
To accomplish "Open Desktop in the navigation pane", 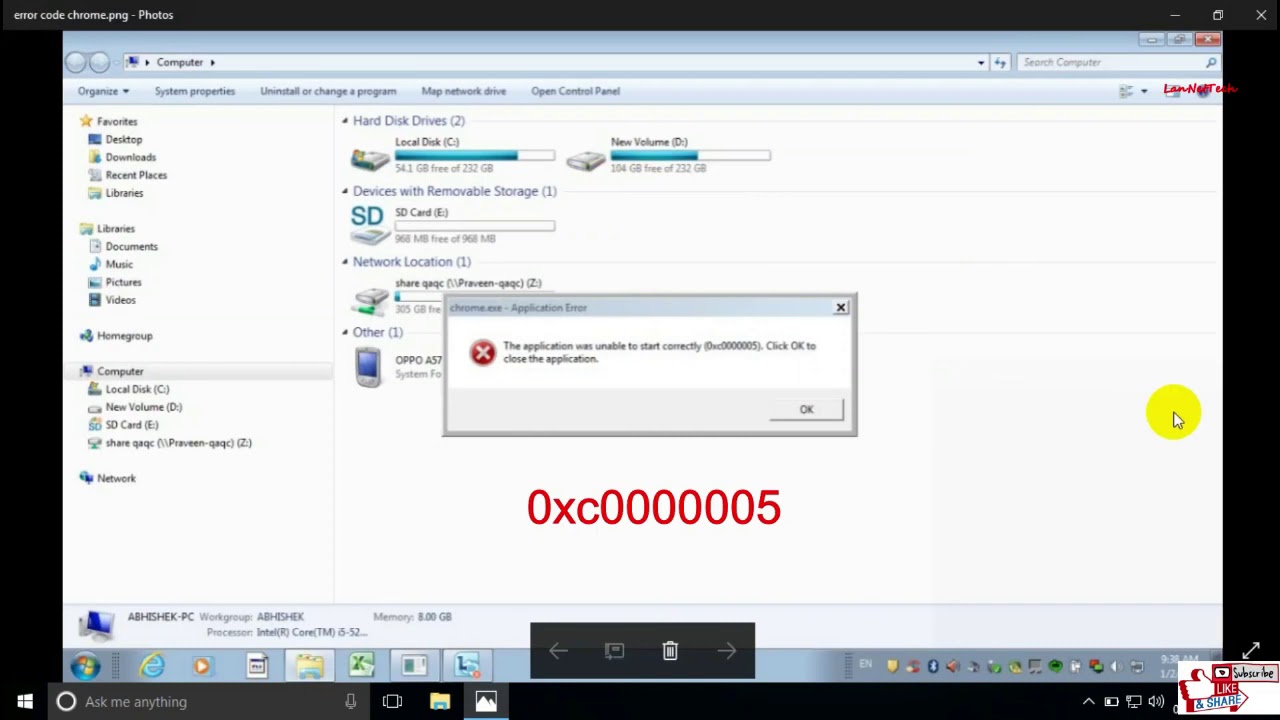I will 124,139.
